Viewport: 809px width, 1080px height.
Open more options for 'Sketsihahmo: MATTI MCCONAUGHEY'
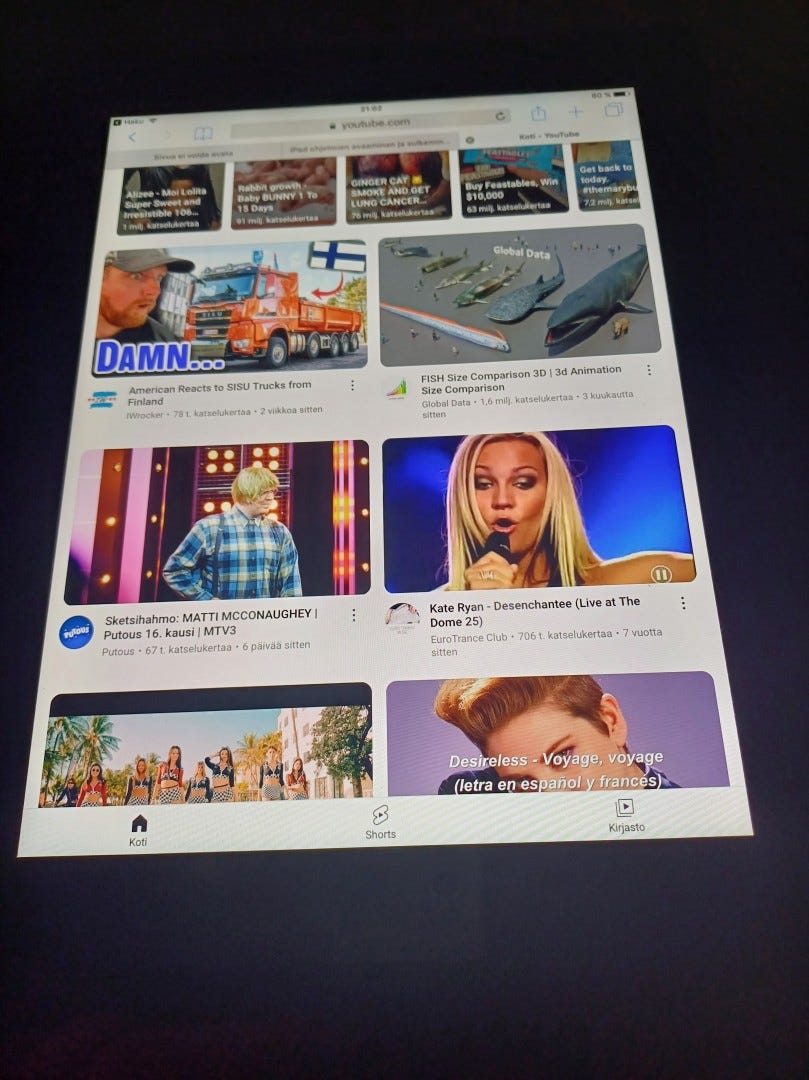coord(353,616)
